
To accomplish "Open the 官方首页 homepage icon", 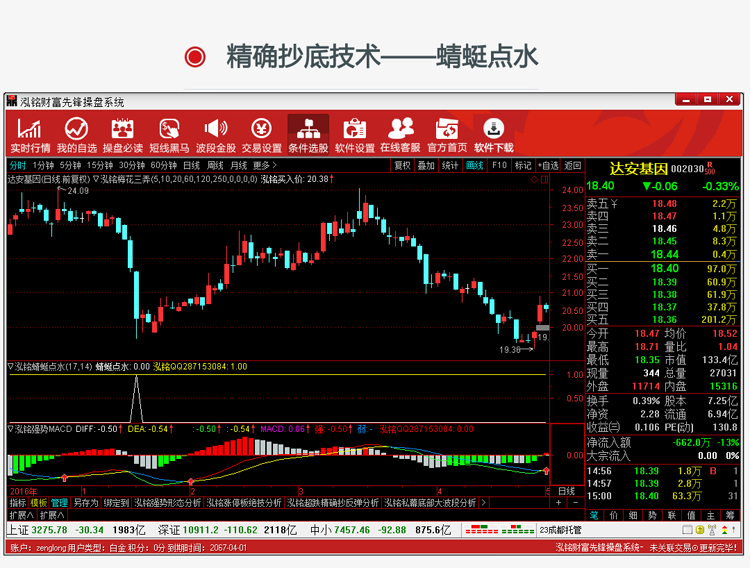I will click(447, 135).
